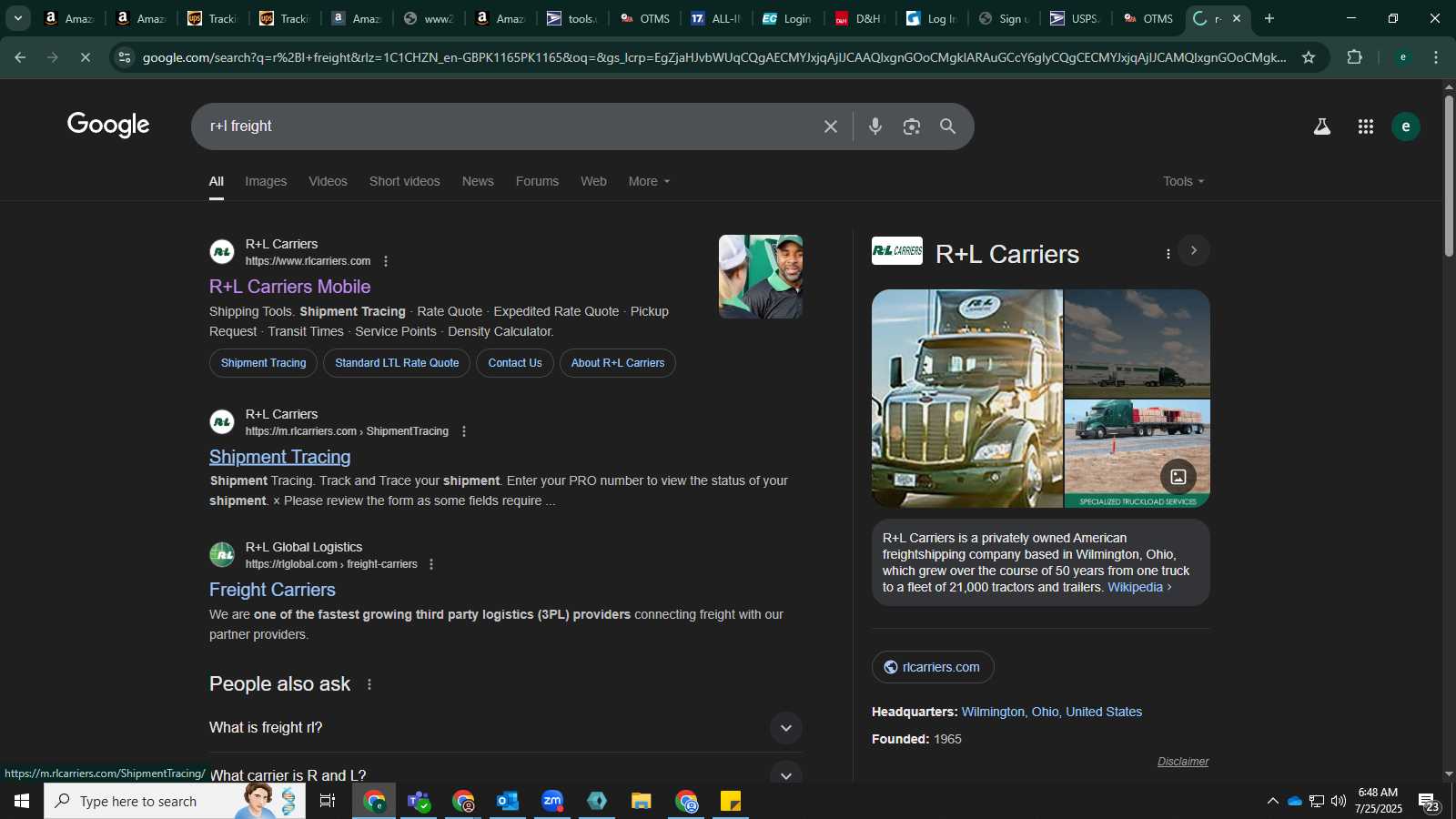Image resolution: width=1456 pixels, height=819 pixels.
Task: Bookmark this page with star icon
Action: click(1309, 57)
